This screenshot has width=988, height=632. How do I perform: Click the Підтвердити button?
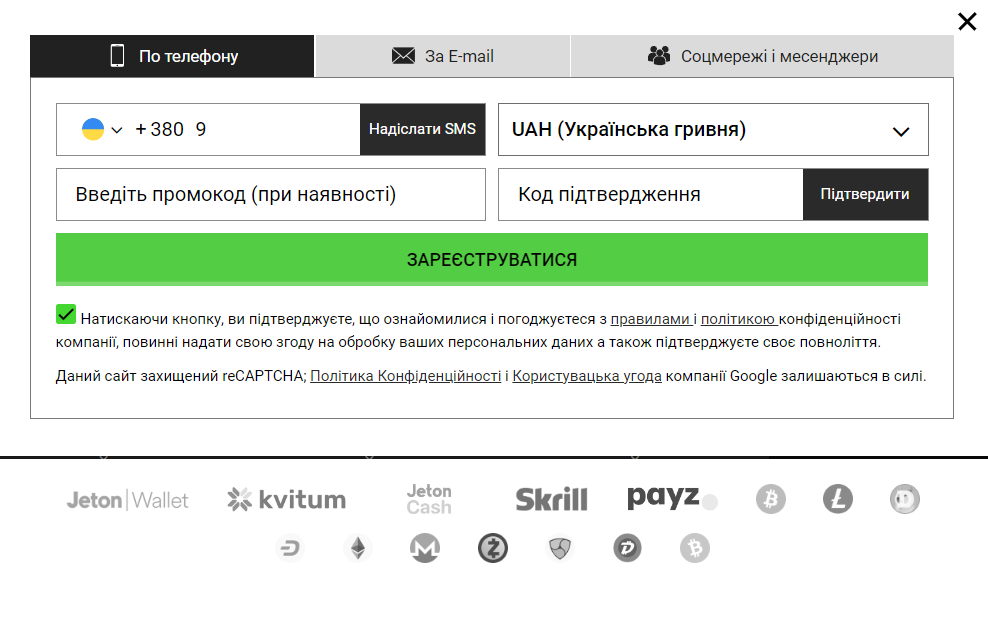(865, 194)
